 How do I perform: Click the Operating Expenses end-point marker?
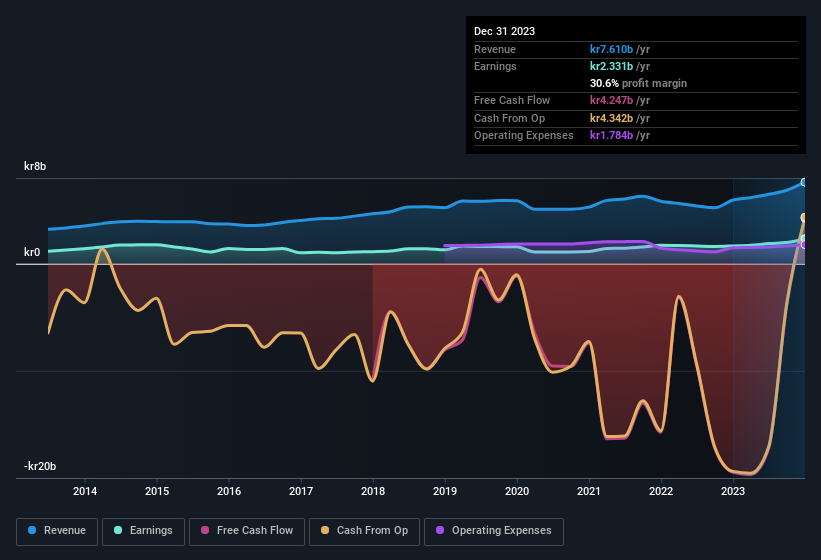pyautogui.click(x=804, y=245)
